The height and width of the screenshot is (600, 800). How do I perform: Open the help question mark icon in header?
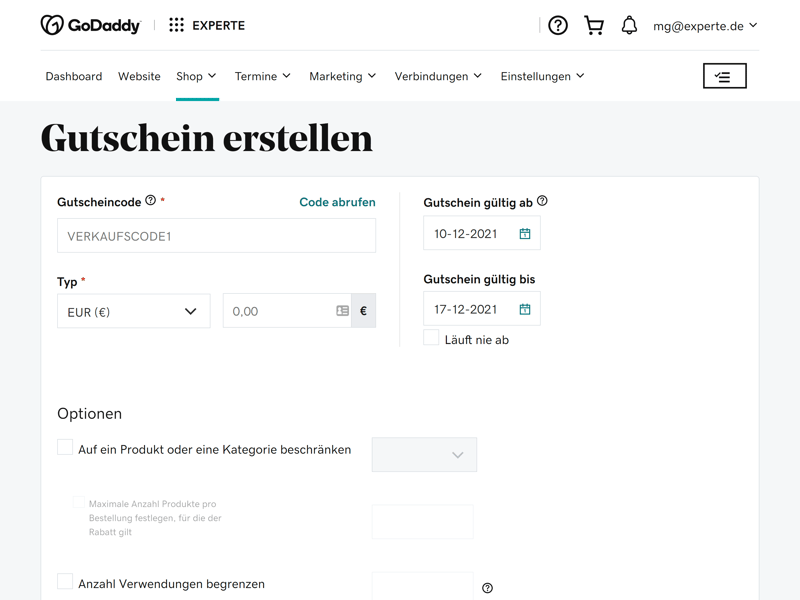(558, 26)
